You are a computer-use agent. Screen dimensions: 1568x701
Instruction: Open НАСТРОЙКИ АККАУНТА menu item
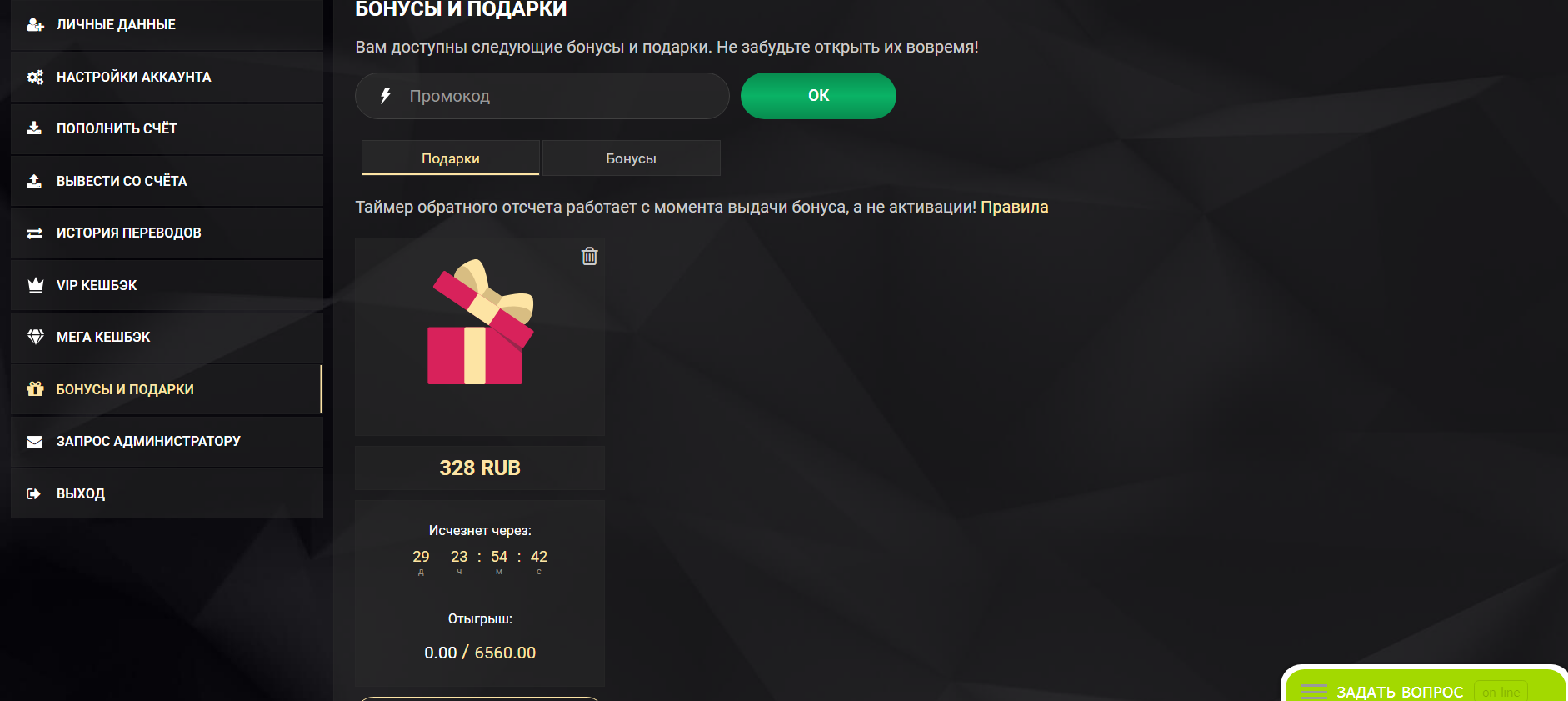click(167, 77)
